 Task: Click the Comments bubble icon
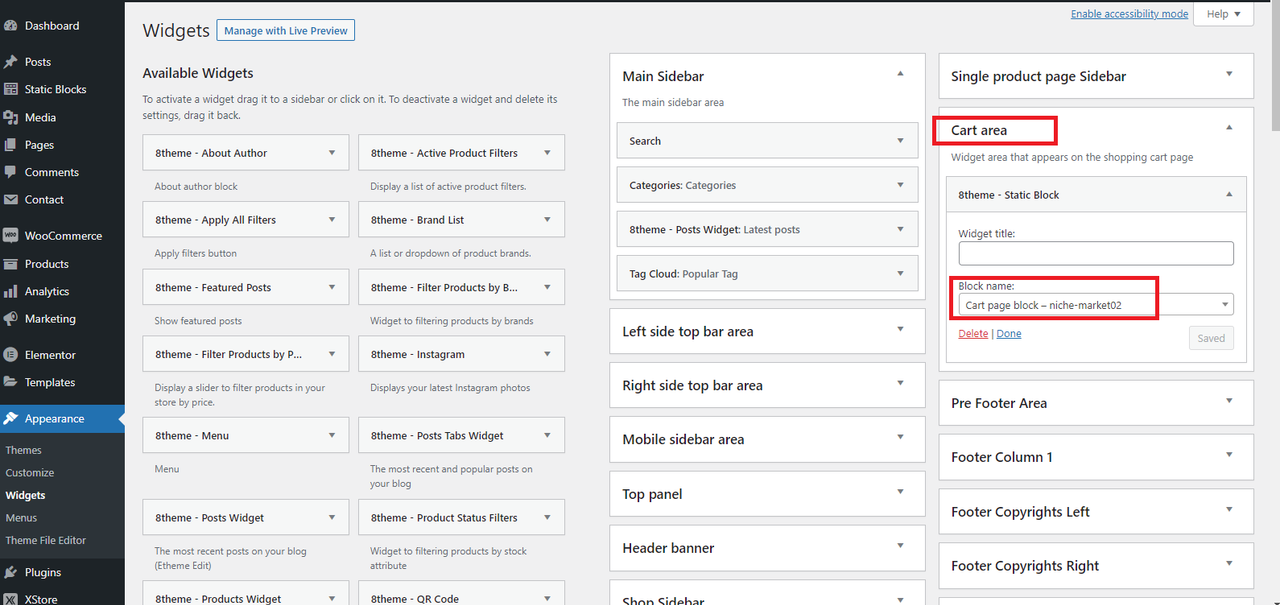tap(10, 172)
